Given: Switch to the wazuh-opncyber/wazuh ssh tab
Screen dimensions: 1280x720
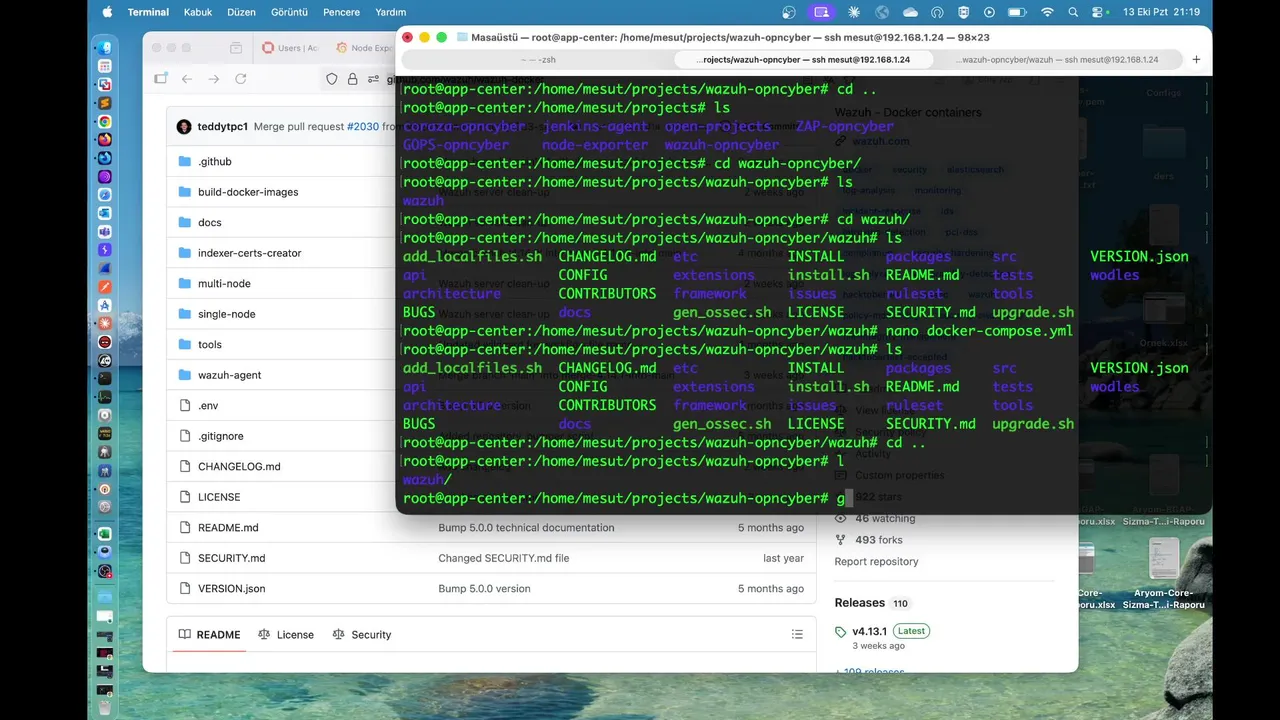Looking at the screenshot, I should coord(1057,60).
